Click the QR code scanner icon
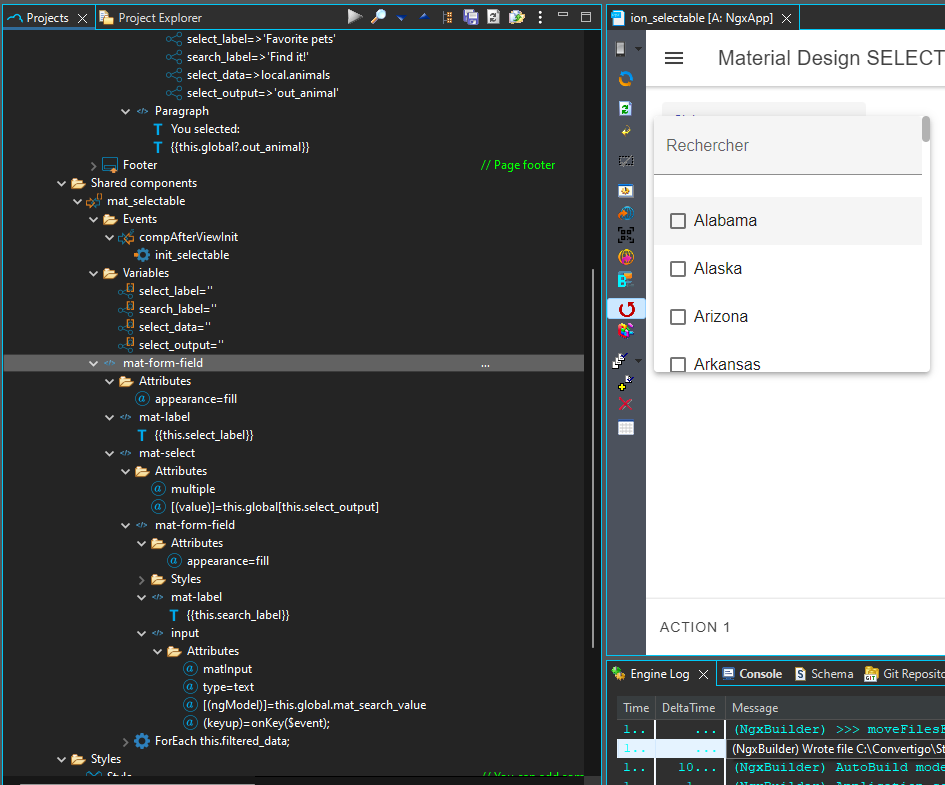The image size is (945, 785). [x=626, y=235]
